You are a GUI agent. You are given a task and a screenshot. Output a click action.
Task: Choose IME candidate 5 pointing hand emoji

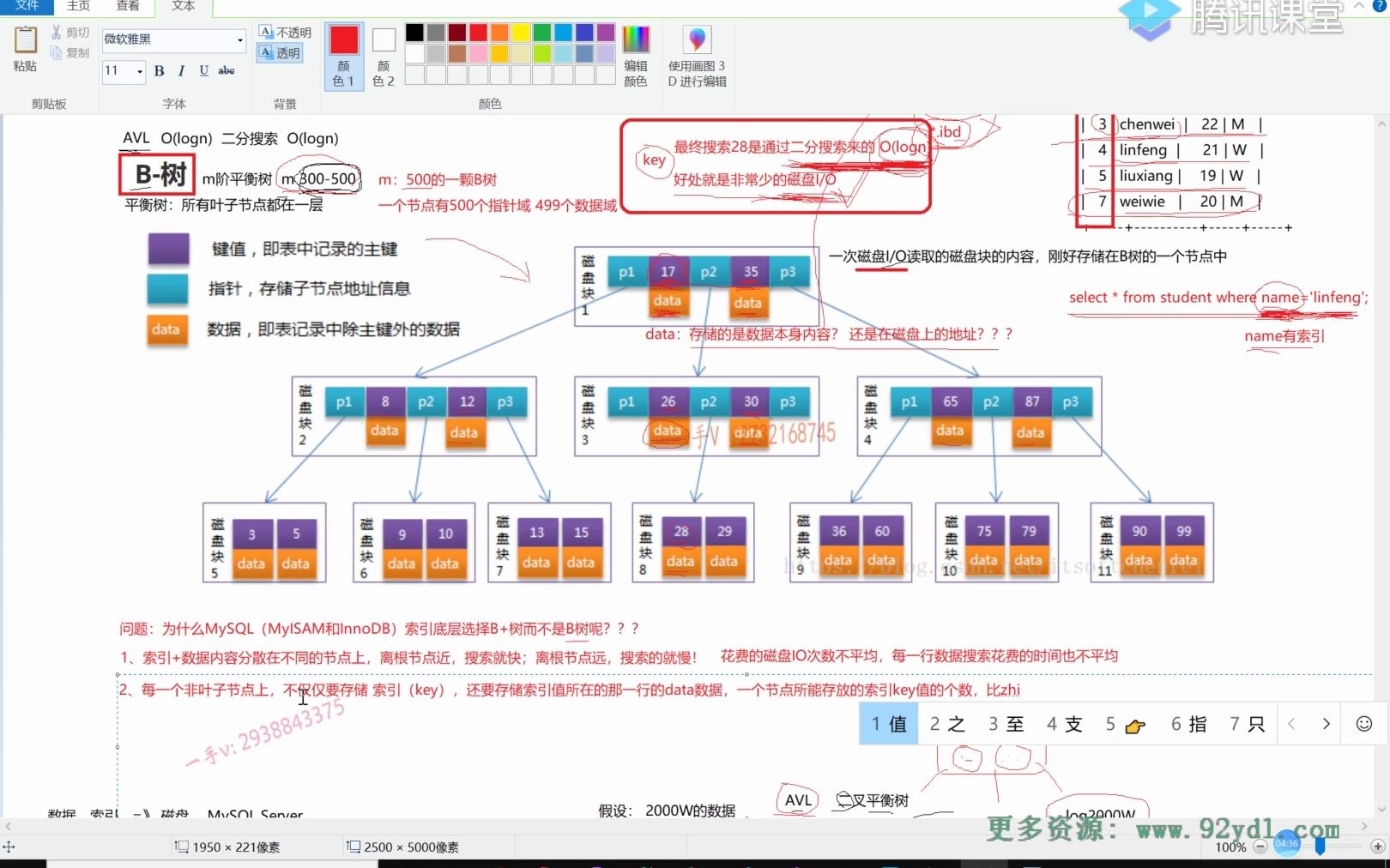(x=1126, y=725)
